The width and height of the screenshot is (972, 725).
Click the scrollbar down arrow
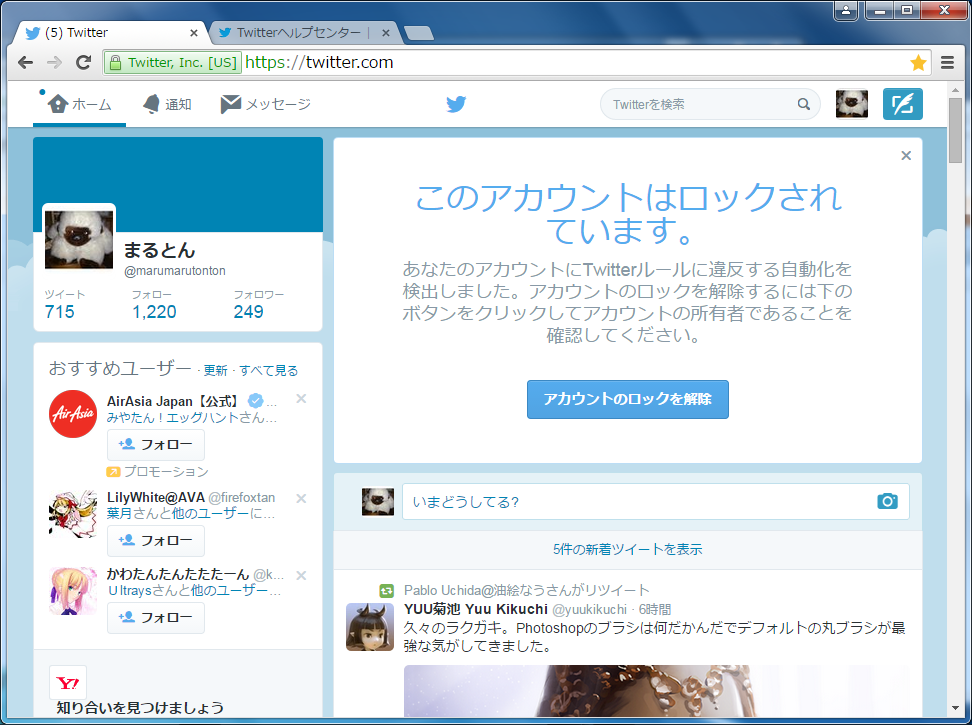pos(955,708)
